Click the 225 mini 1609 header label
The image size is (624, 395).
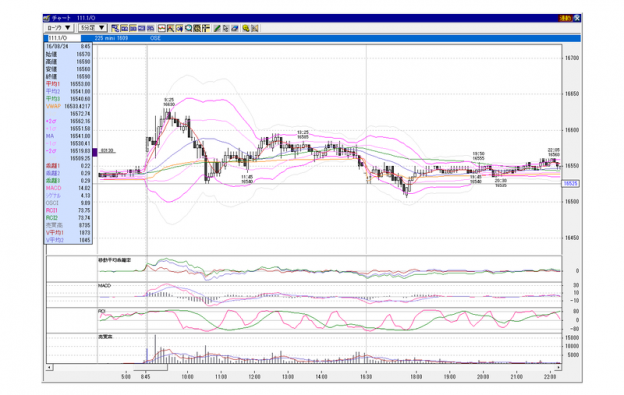111,38
